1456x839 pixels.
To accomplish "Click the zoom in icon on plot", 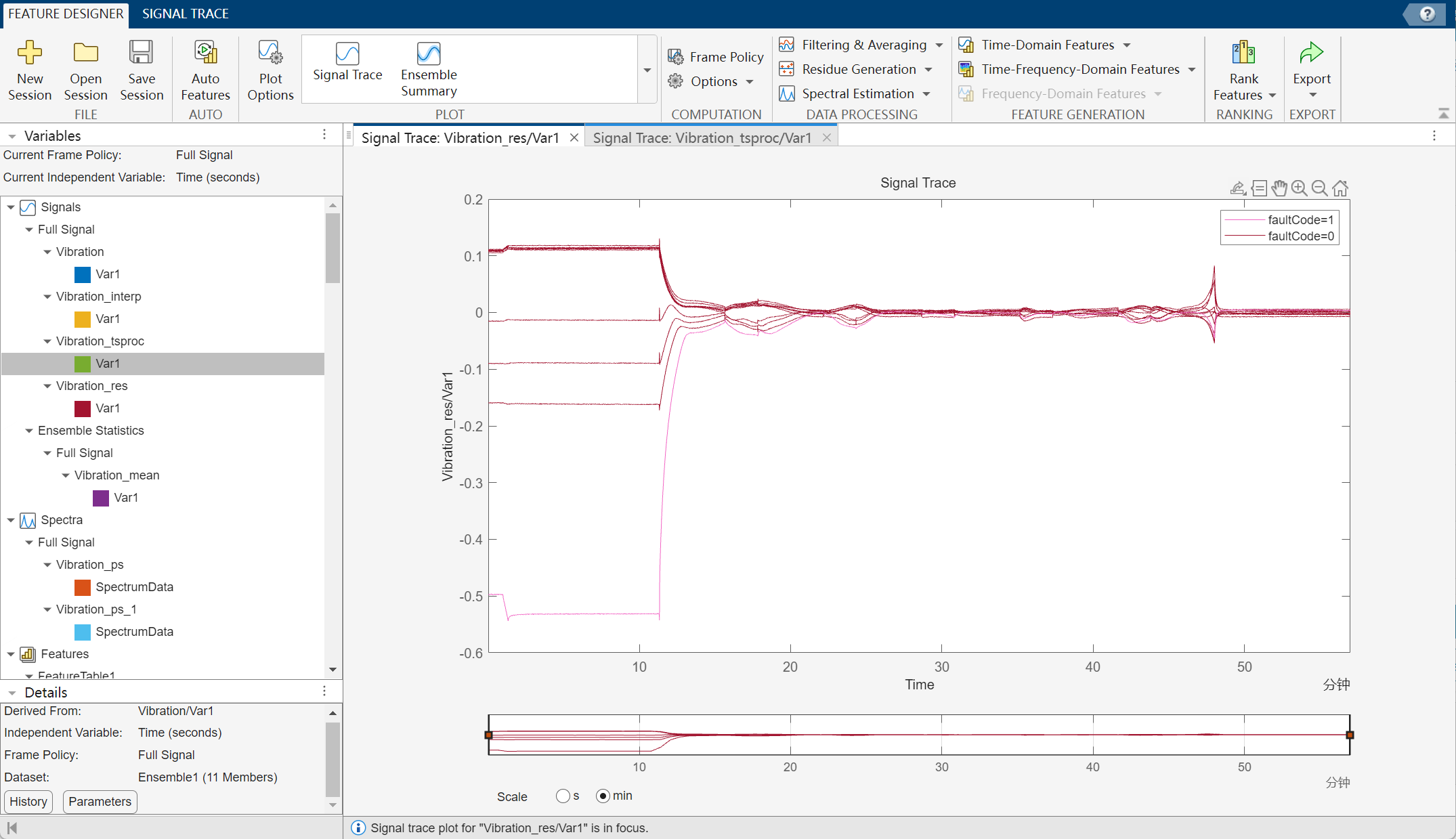I will point(1299,188).
